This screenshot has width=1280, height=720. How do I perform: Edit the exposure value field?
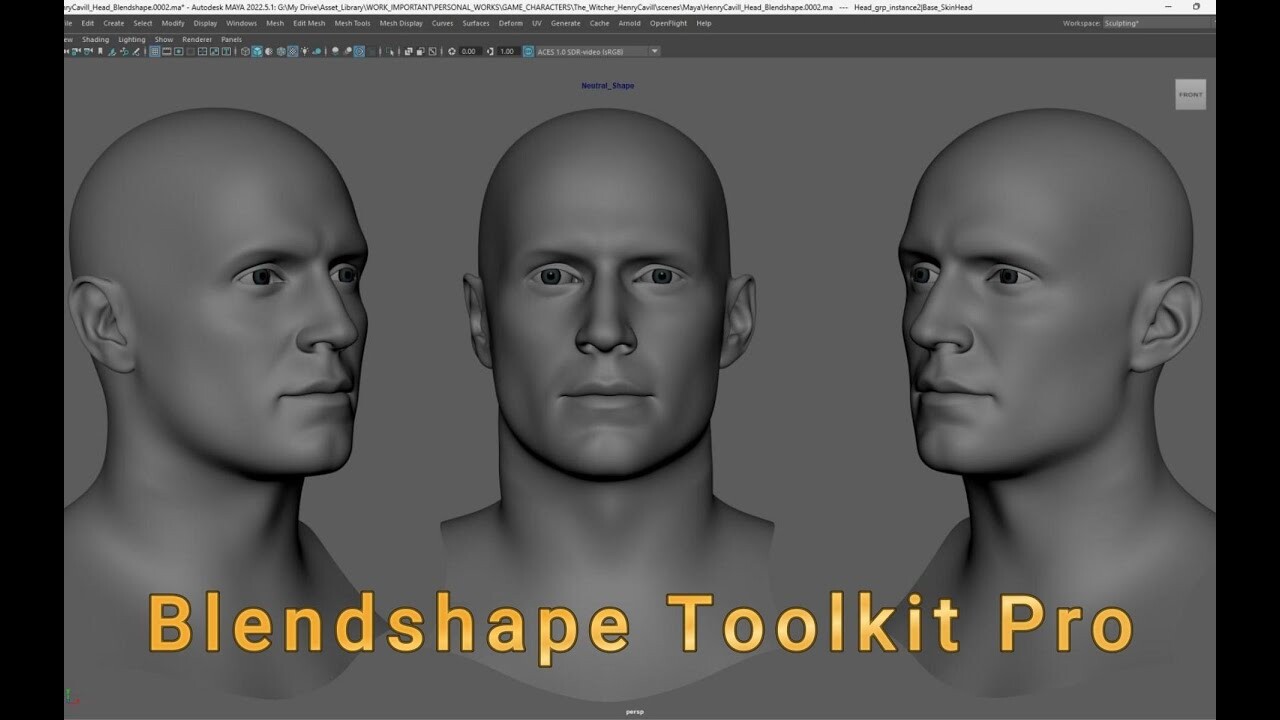coord(467,51)
